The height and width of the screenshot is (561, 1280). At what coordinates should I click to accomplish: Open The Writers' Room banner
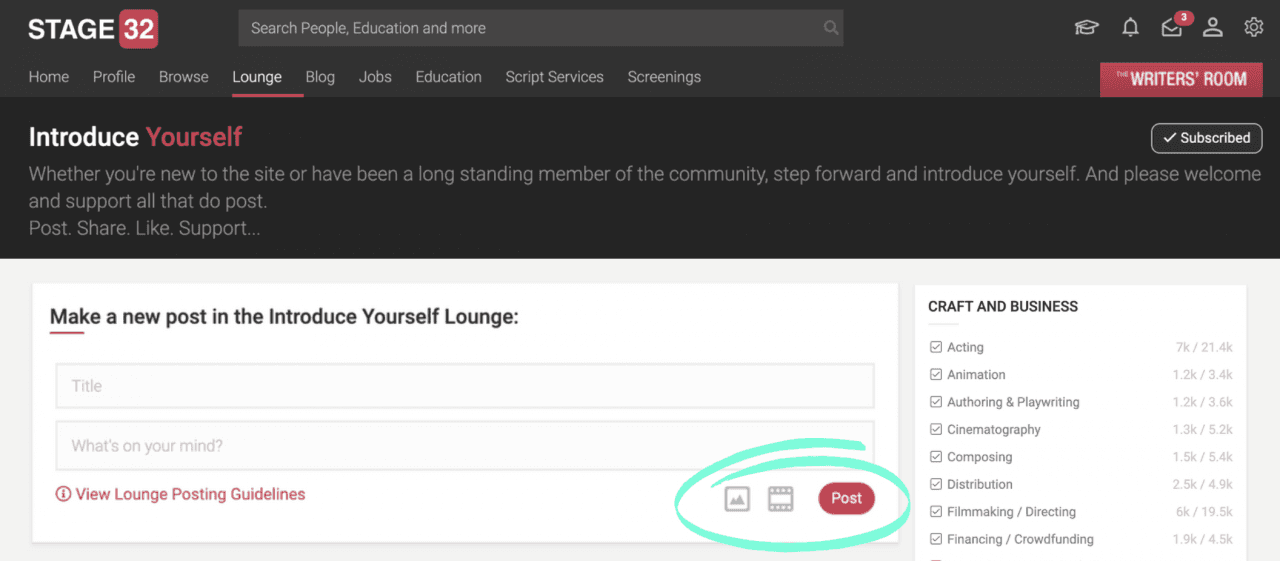click(x=1181, y=79)
